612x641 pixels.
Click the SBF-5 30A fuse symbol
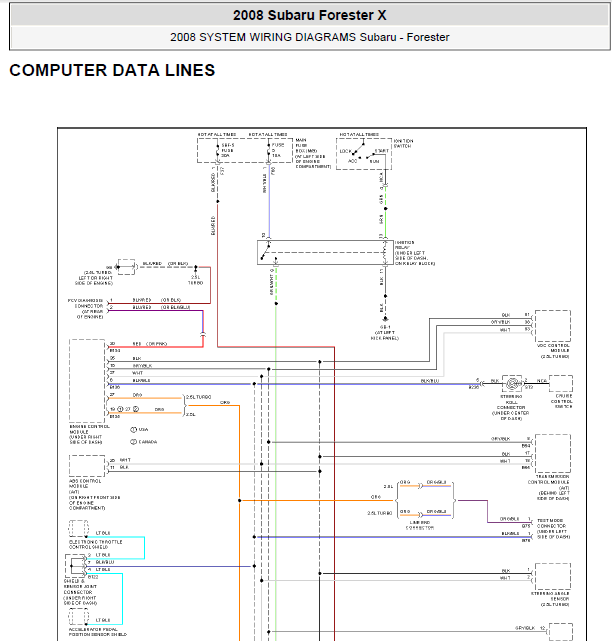tap(219, 151)
